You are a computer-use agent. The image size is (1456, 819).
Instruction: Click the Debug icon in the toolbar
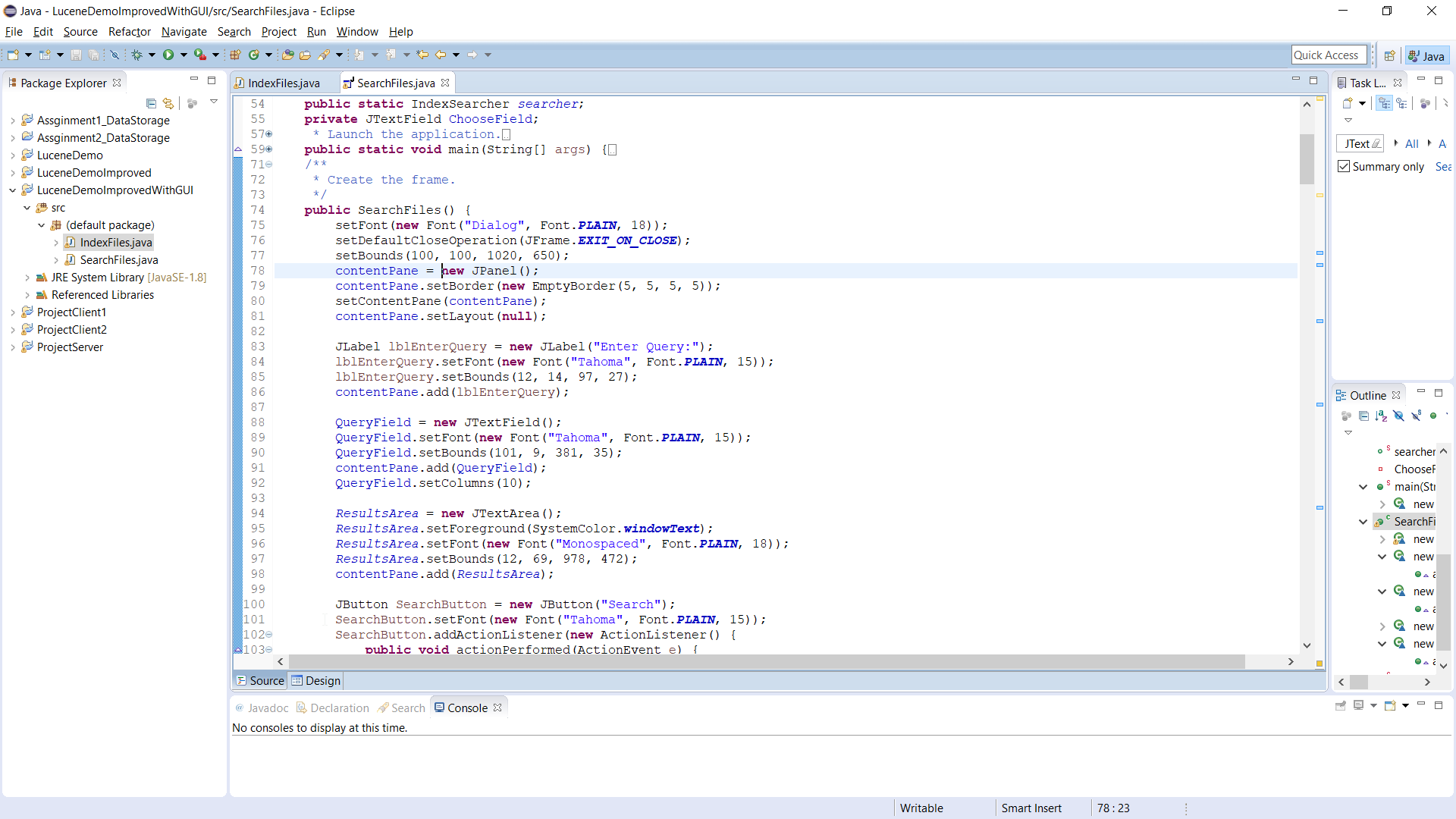click(137, 55)
